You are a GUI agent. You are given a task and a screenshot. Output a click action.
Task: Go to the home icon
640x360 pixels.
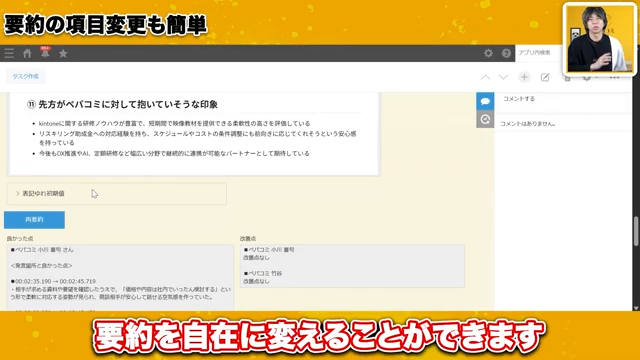tap(27, 53)
